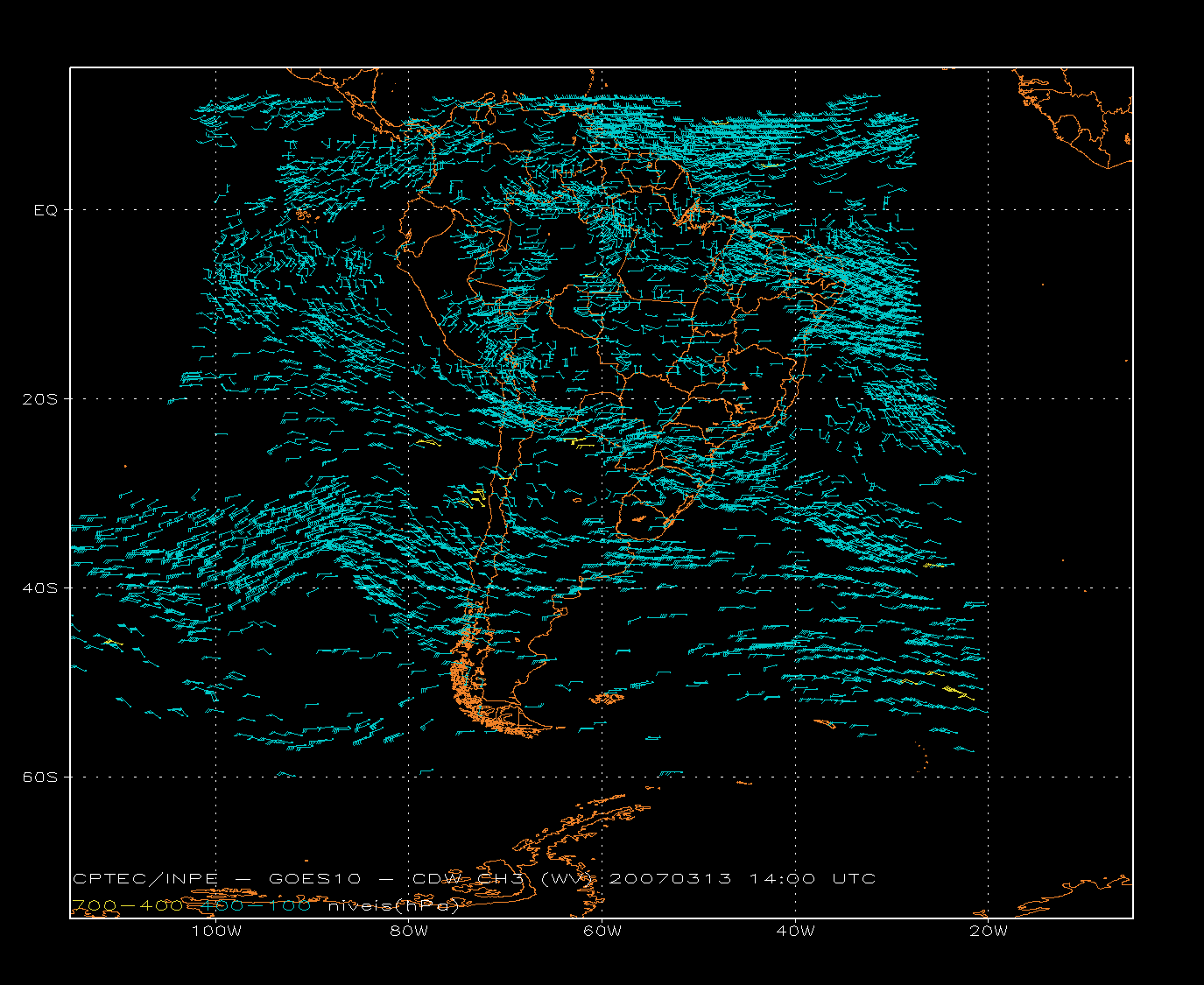Click the 40S latitude label

tap(39, 588)
